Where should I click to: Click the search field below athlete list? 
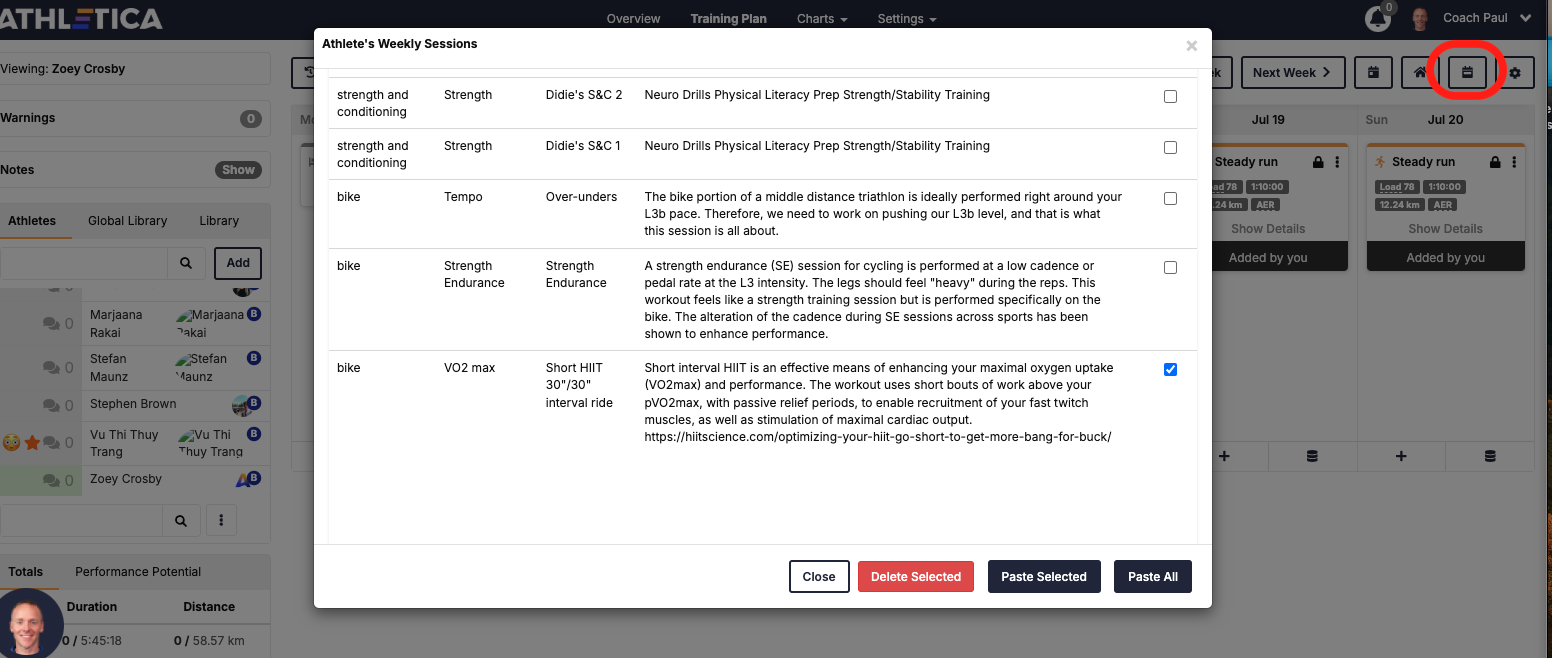[81, 521]
